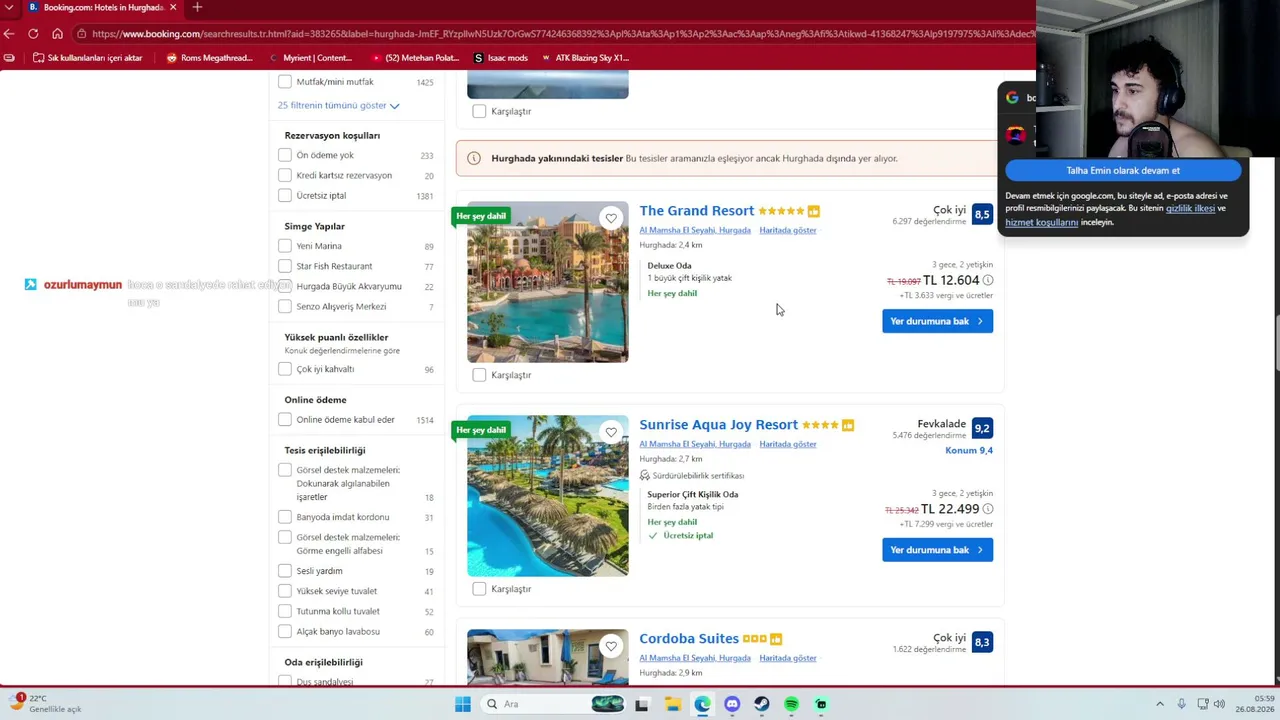This screenshot has width=1280, height=720.
Task: Open Steam from the taskbar
Action: click(x=762, y=704)
